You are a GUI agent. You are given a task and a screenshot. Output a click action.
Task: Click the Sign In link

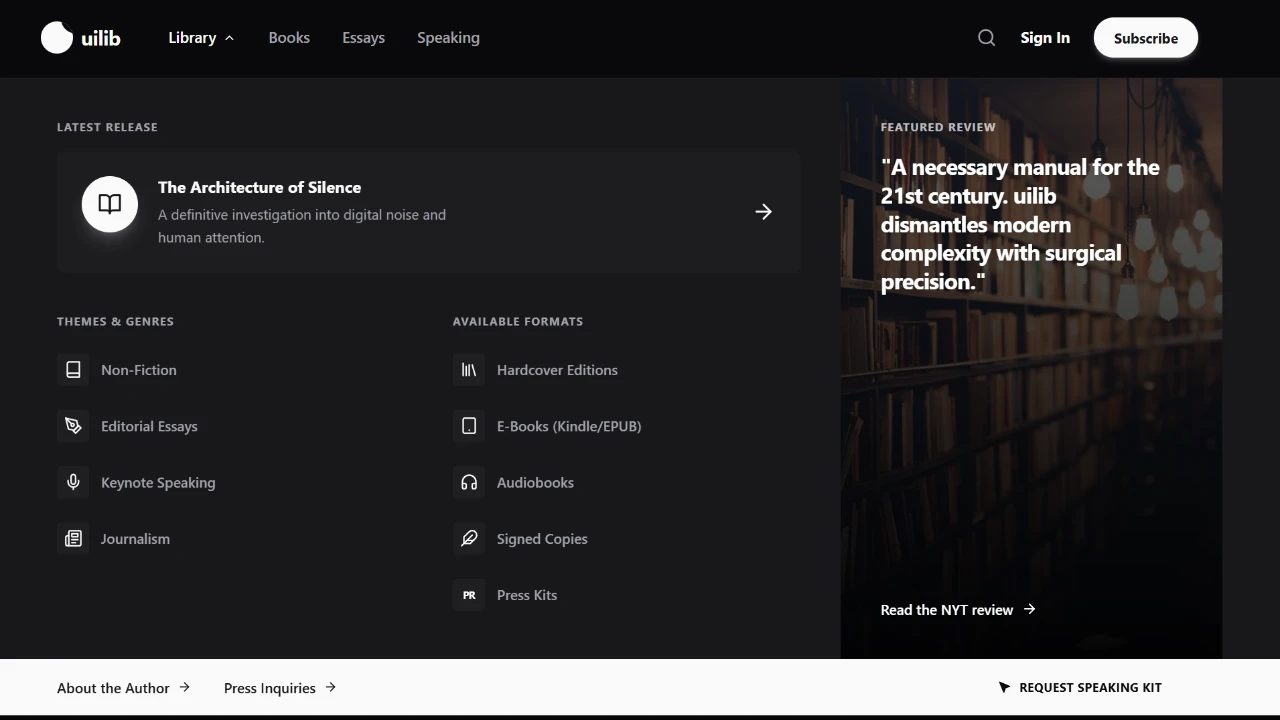click(x=1045, y=37)
